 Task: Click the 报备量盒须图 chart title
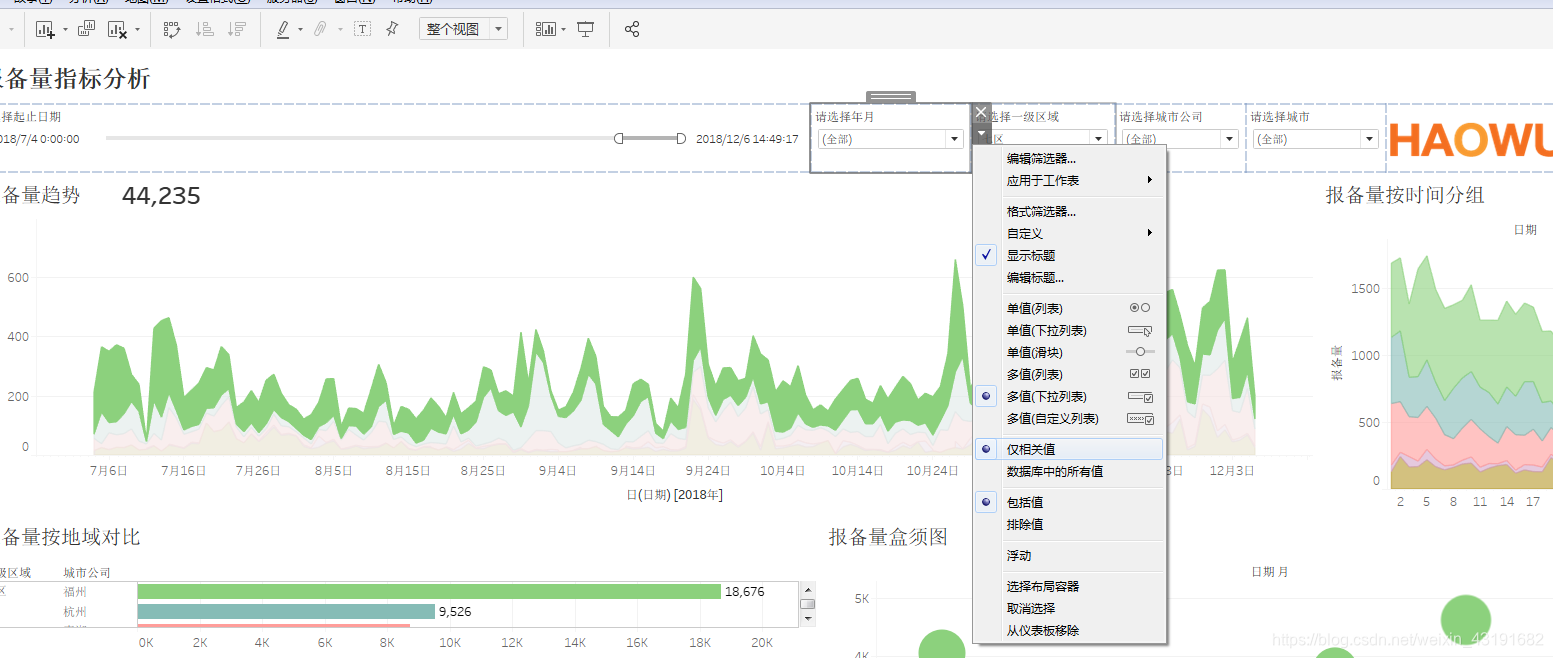click(x=888, y=537)
